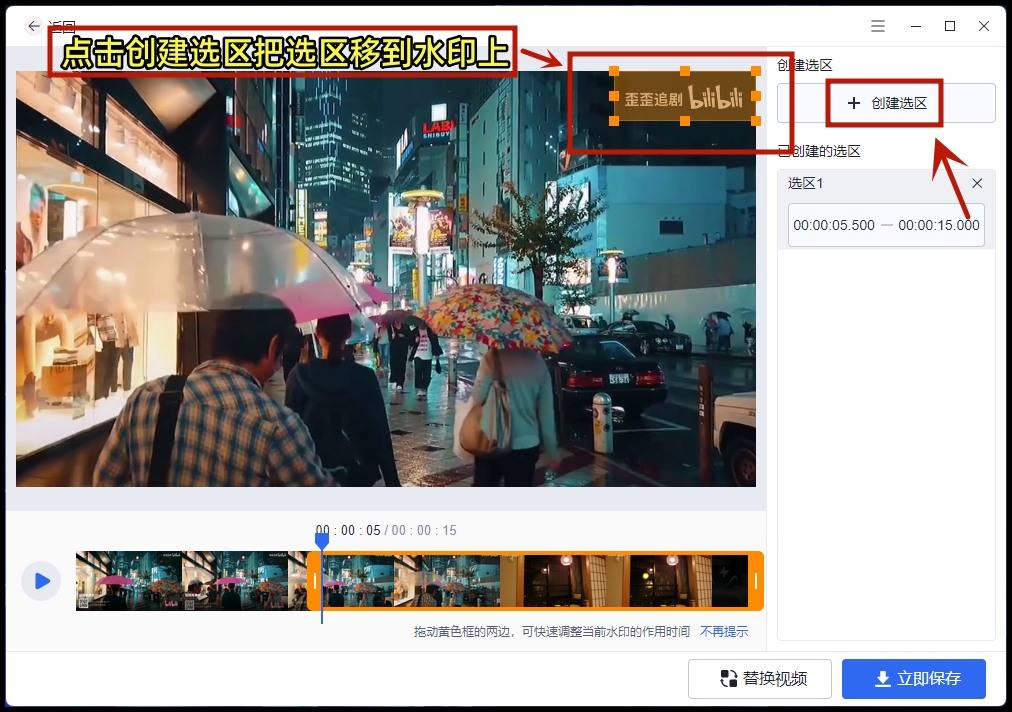Remove 选区1 with its X icon
The height and width of the screenshot is (712, 1012).
tap(977, 183)
